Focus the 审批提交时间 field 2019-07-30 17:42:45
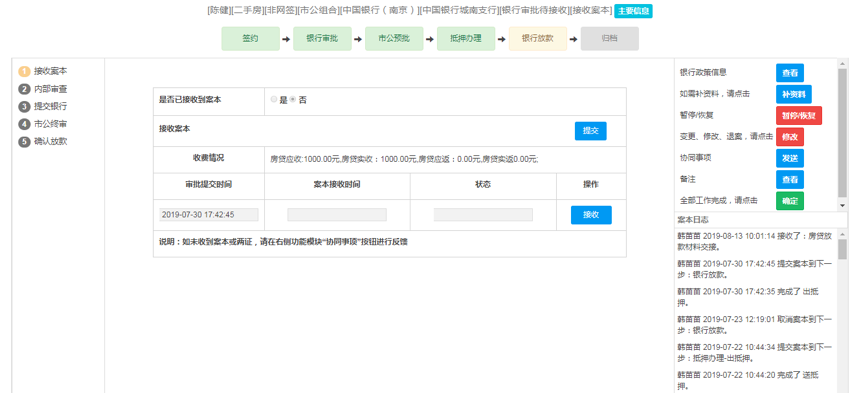 [209, 215]
